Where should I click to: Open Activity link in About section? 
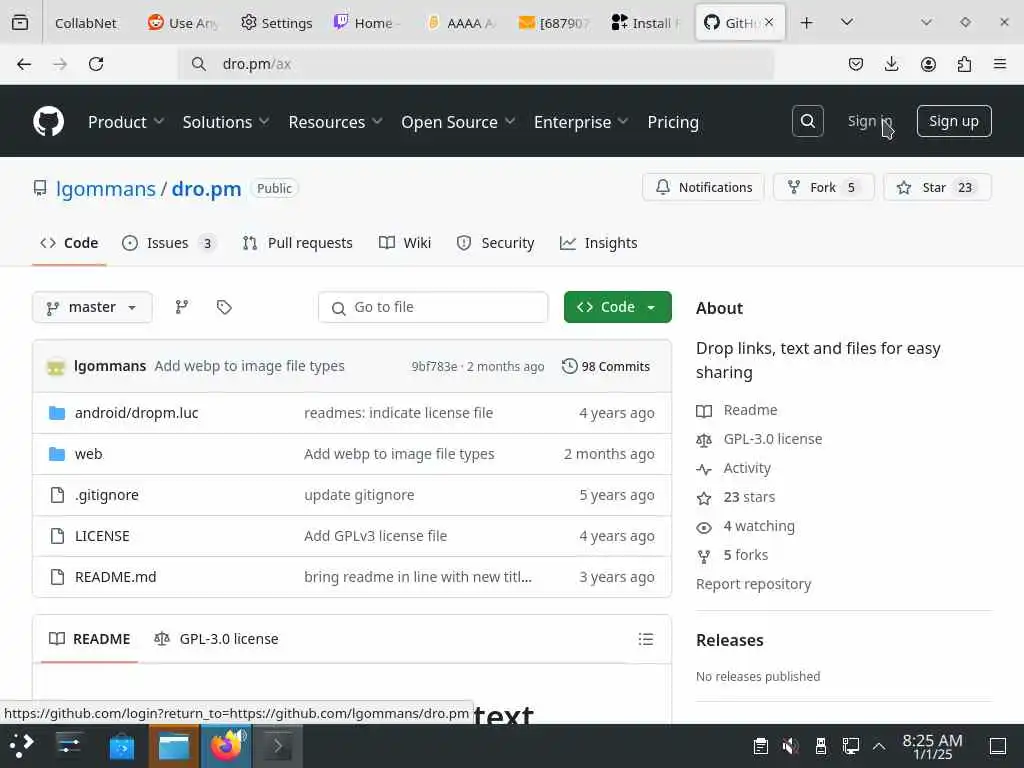coord(746,468)
